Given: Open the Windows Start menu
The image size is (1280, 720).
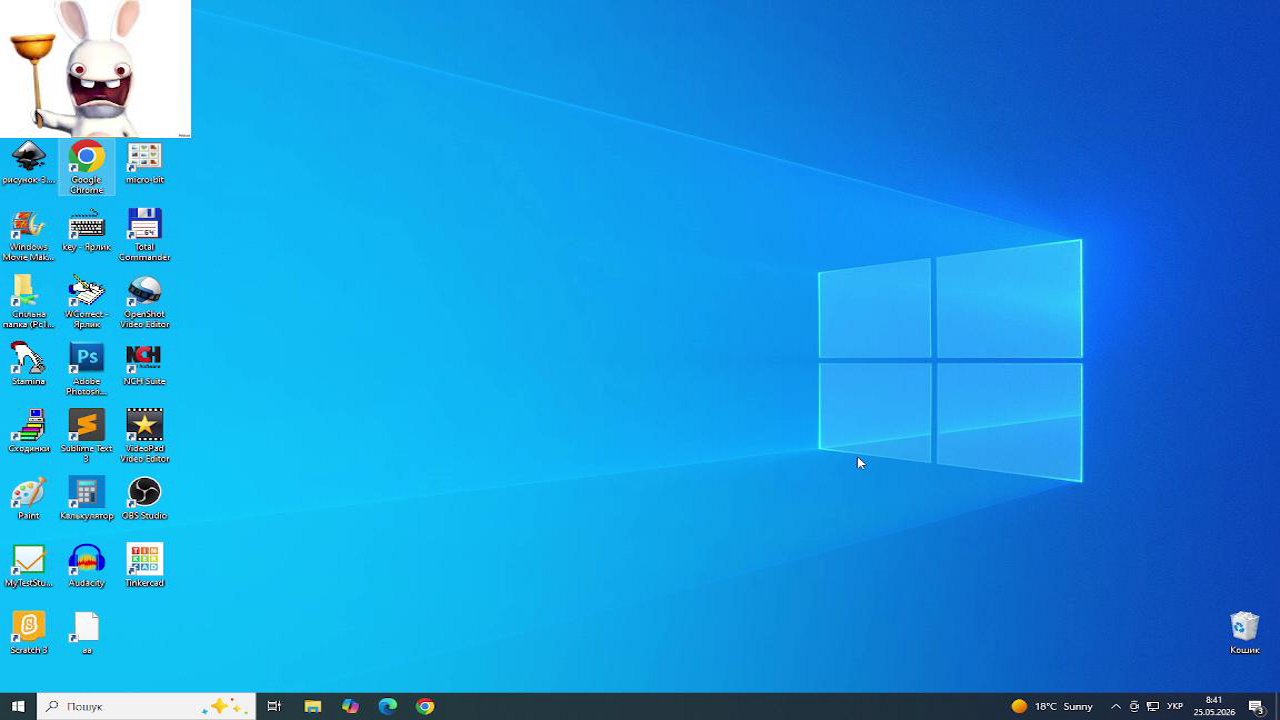Looking at the screenshot, I should (x=18, y=706).
